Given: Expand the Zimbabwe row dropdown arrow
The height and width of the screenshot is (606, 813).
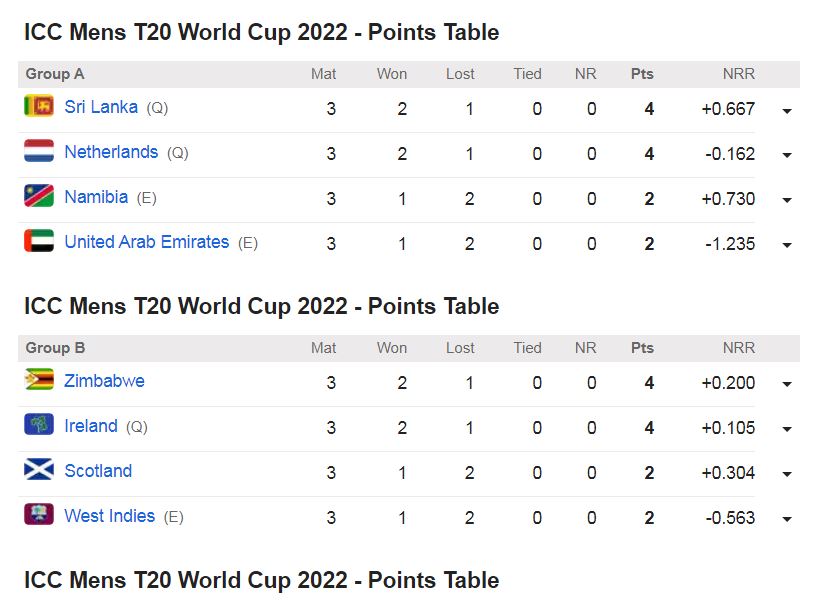Looking at the screenshot, I should pos(787,384).
